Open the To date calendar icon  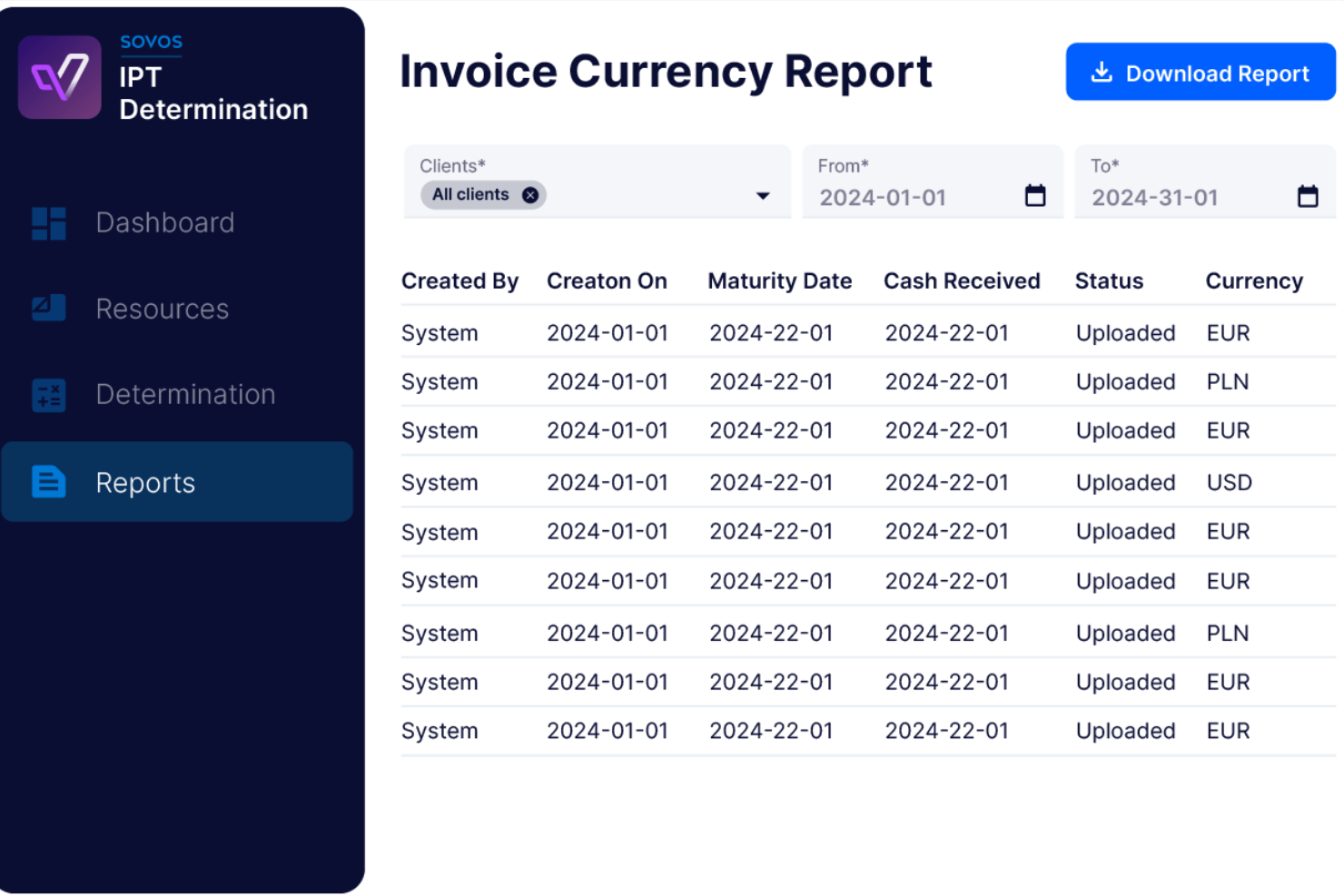pyautogui.click(x=1308, y=194)
